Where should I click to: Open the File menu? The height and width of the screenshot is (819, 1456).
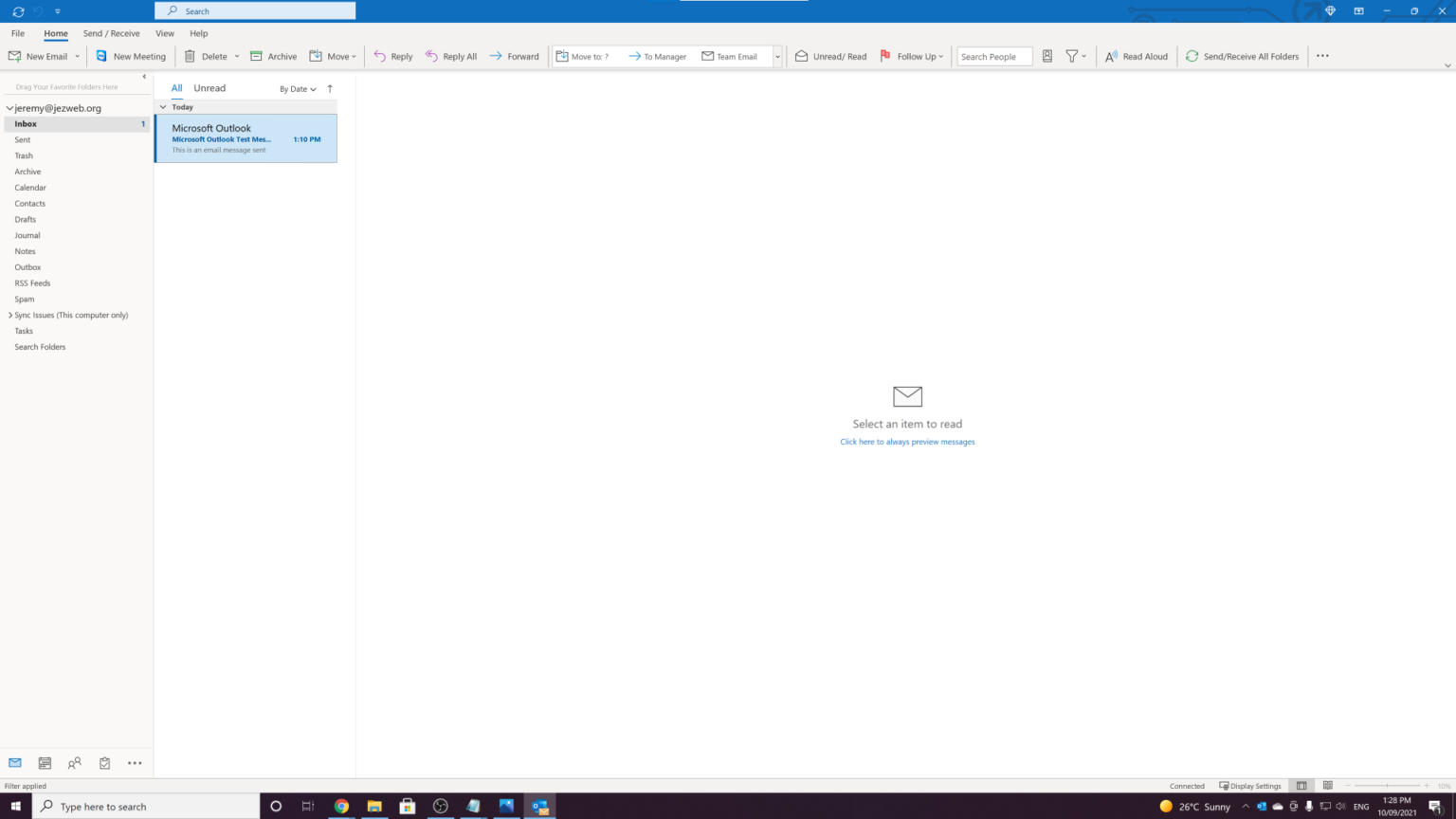18,33
